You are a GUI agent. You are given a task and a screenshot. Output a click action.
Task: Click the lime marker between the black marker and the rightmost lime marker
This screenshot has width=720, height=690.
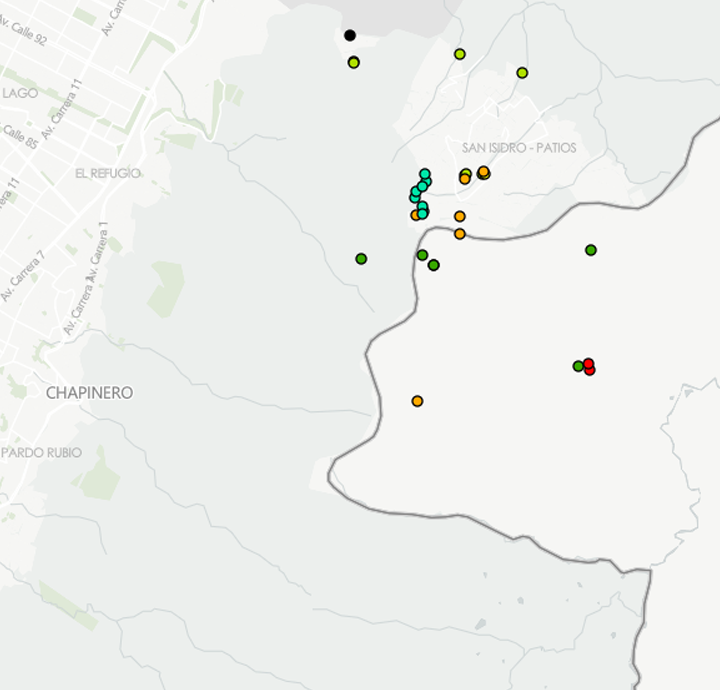click(x=460, y=54)
